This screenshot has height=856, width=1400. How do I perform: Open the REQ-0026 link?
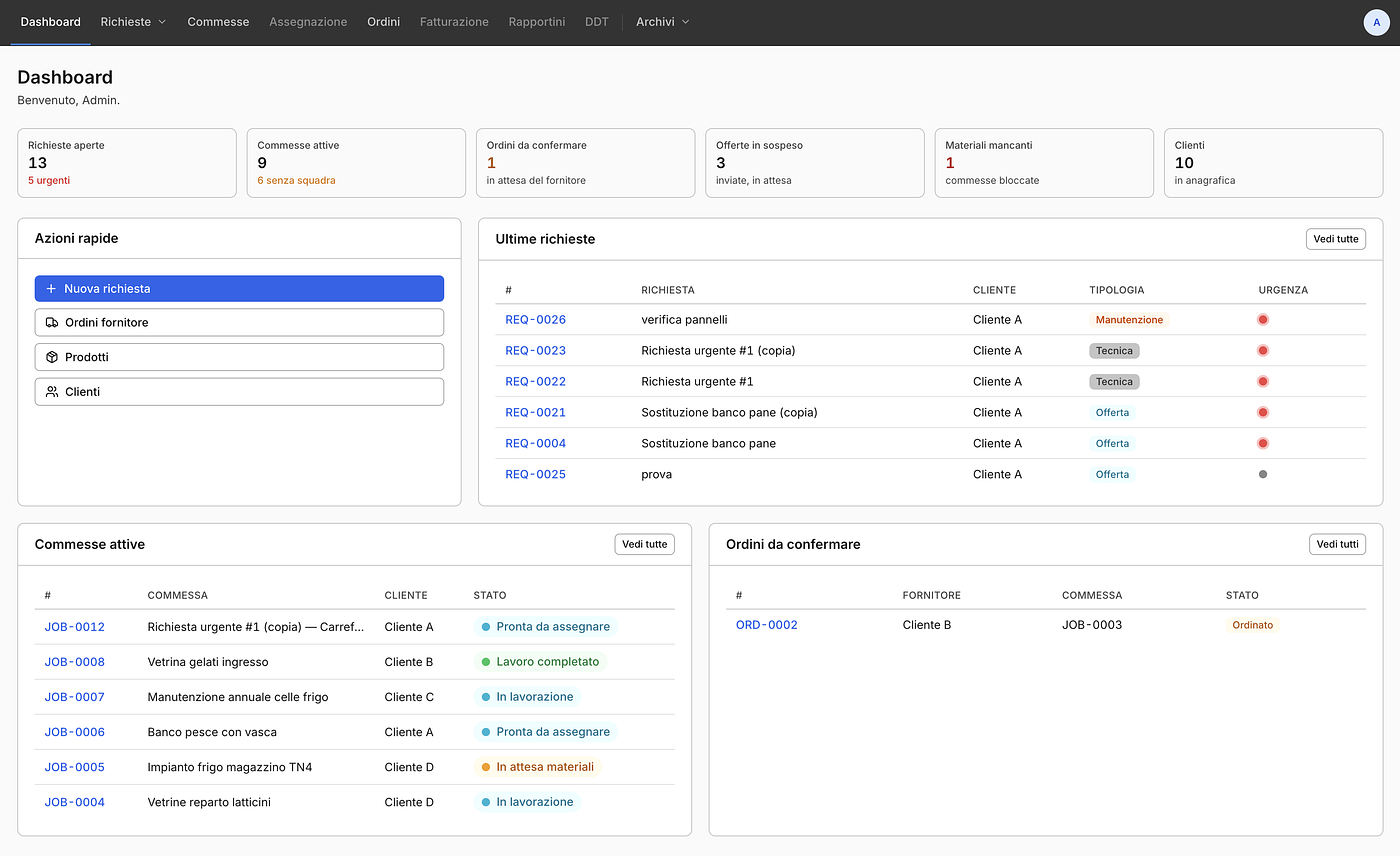click(x=535, y=320)
